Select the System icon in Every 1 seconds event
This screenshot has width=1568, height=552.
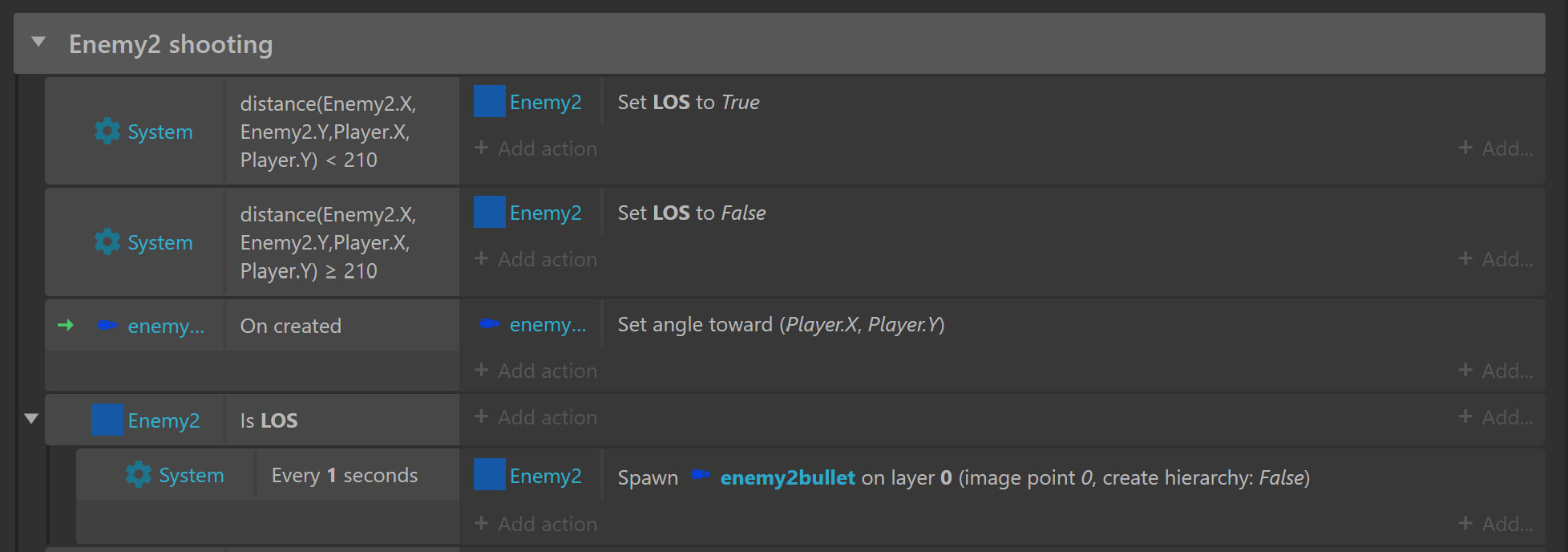pyautogui.click(x=139, y=474)
